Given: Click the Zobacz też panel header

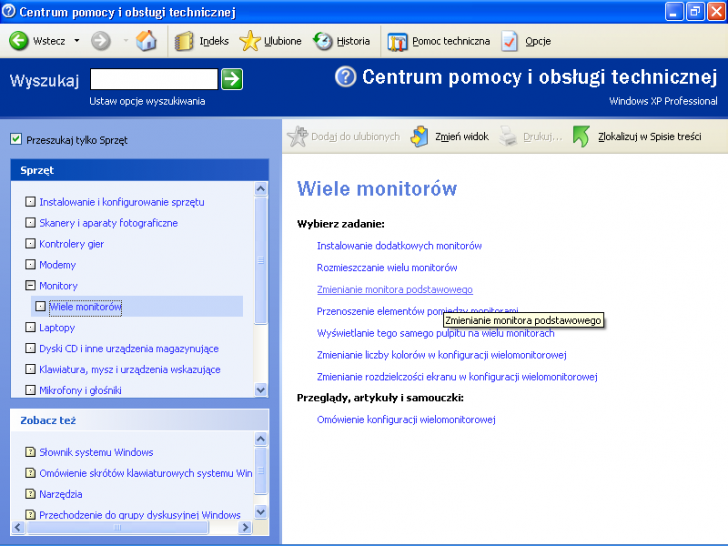Looking at the screenshot, I should pyautogui.click(x=140, y=420).
